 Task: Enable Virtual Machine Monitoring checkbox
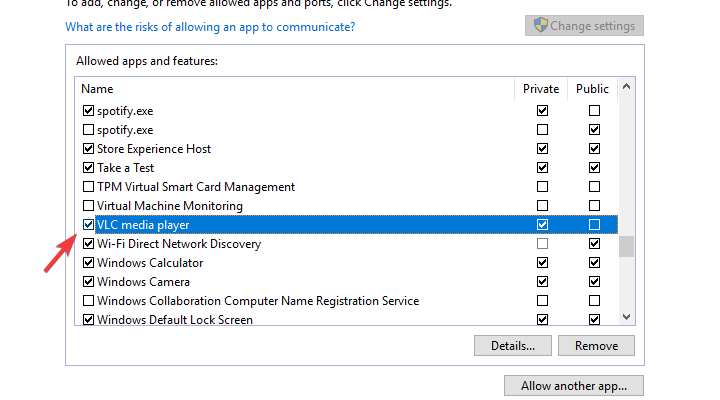88,206
